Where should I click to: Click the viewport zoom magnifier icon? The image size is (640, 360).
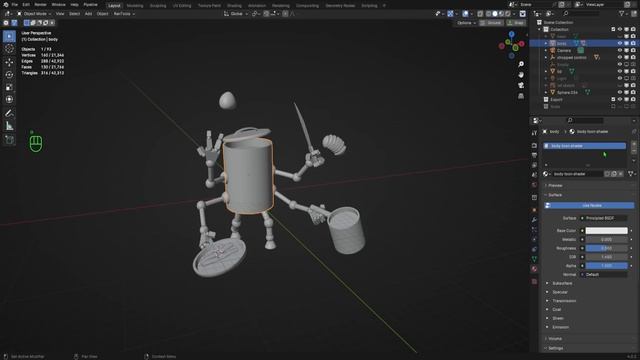(x=521, y=64)
